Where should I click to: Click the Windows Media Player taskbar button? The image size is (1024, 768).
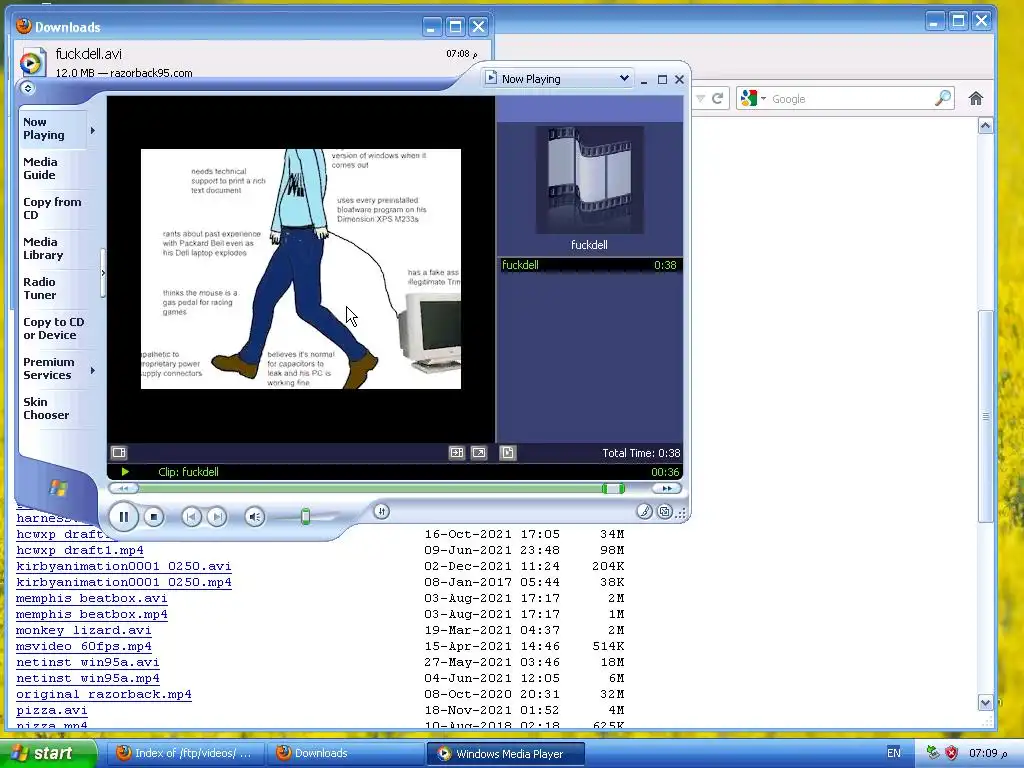click(505, 753)
